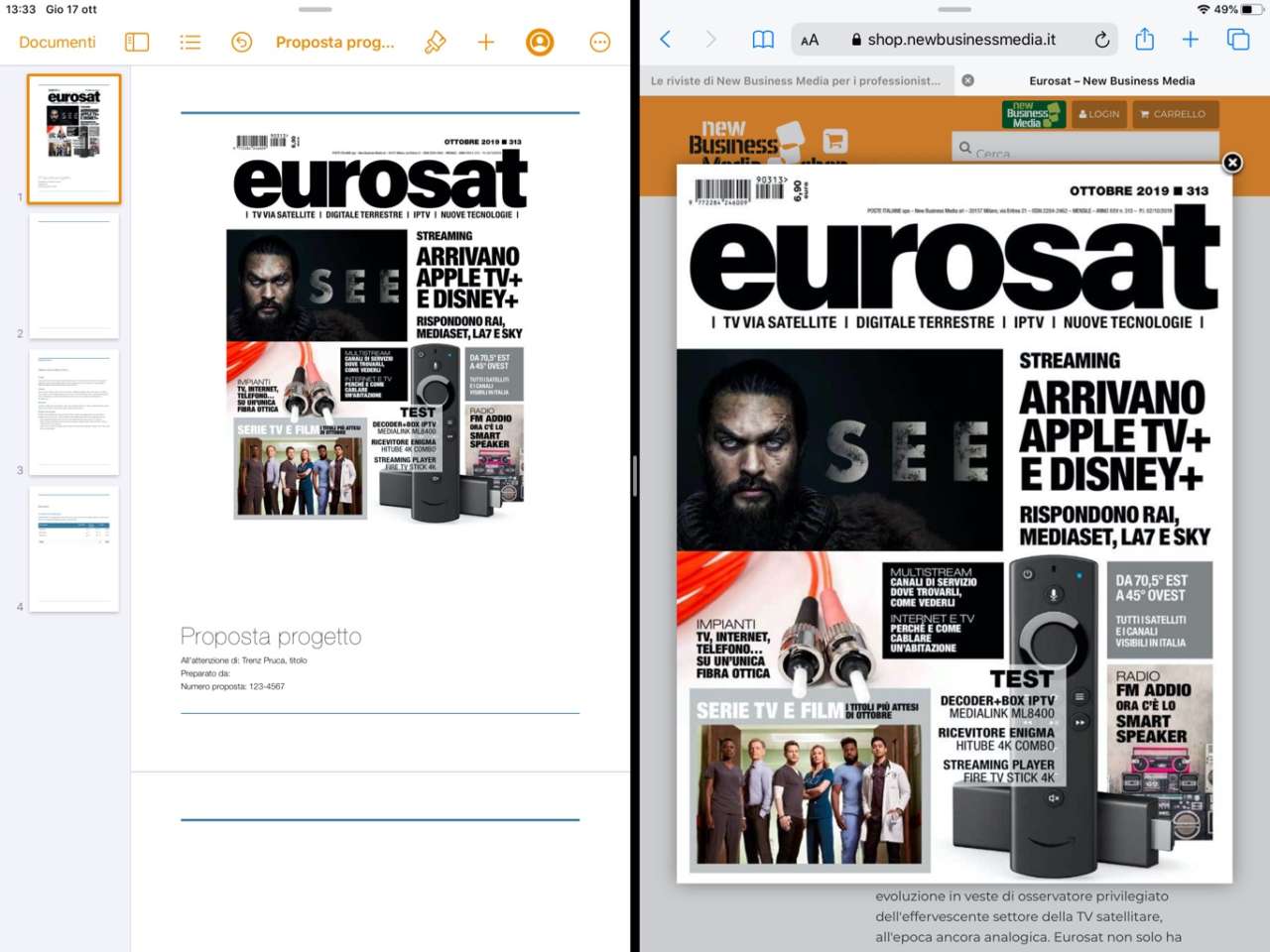Screen dimensions: 1270x952
Task: Open the Pages more options ellipsis
Action: [599, 42]
